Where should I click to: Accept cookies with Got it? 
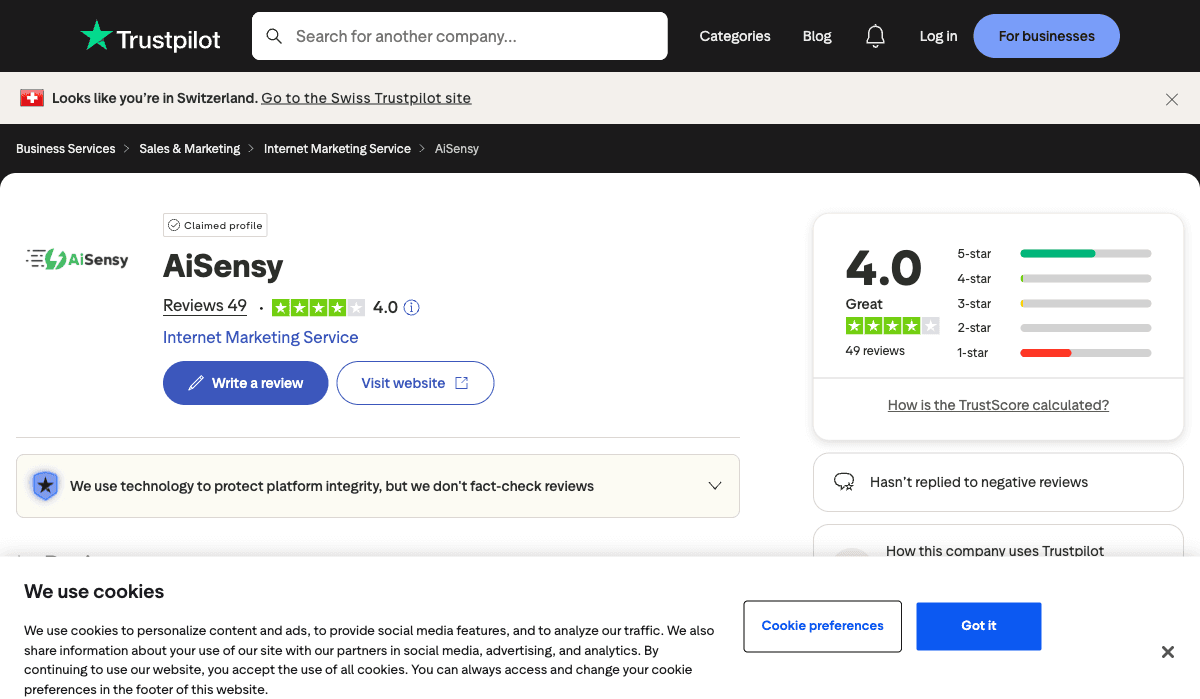pos(979,626)
